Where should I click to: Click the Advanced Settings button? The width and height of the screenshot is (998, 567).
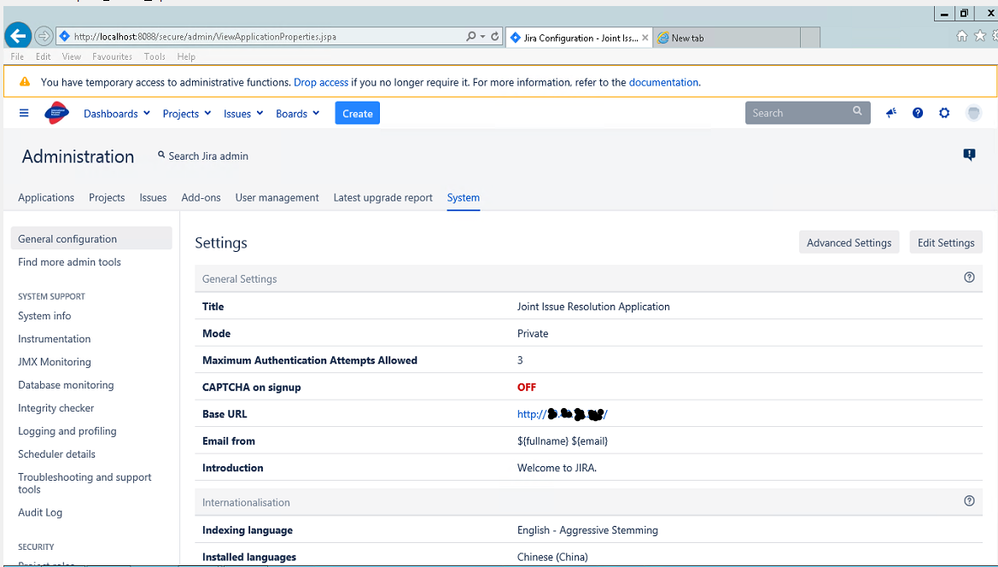point(848,242)
